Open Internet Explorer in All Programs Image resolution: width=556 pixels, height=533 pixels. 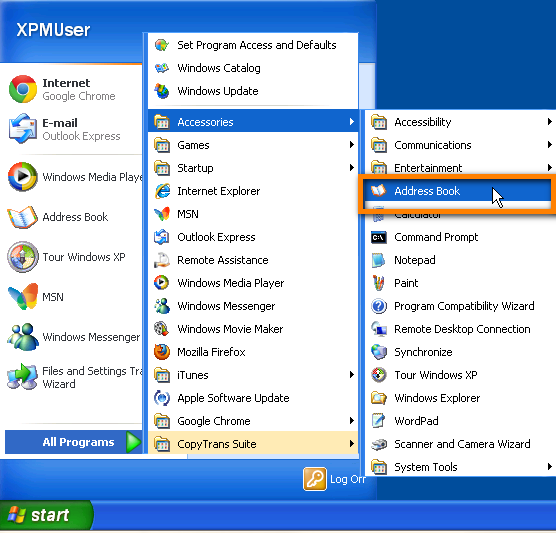click(x=253, y=191)
